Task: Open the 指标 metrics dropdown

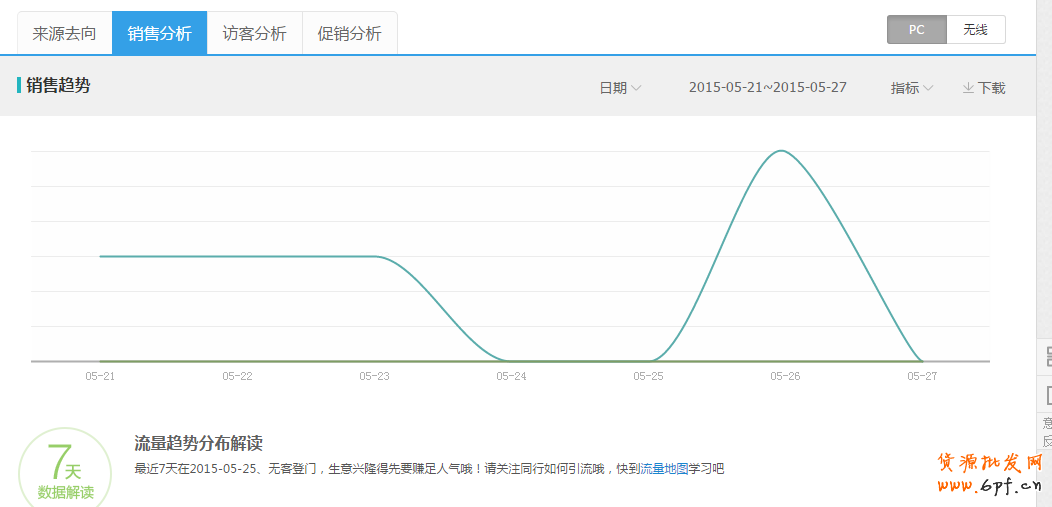Action: click(x=911, y=88)
